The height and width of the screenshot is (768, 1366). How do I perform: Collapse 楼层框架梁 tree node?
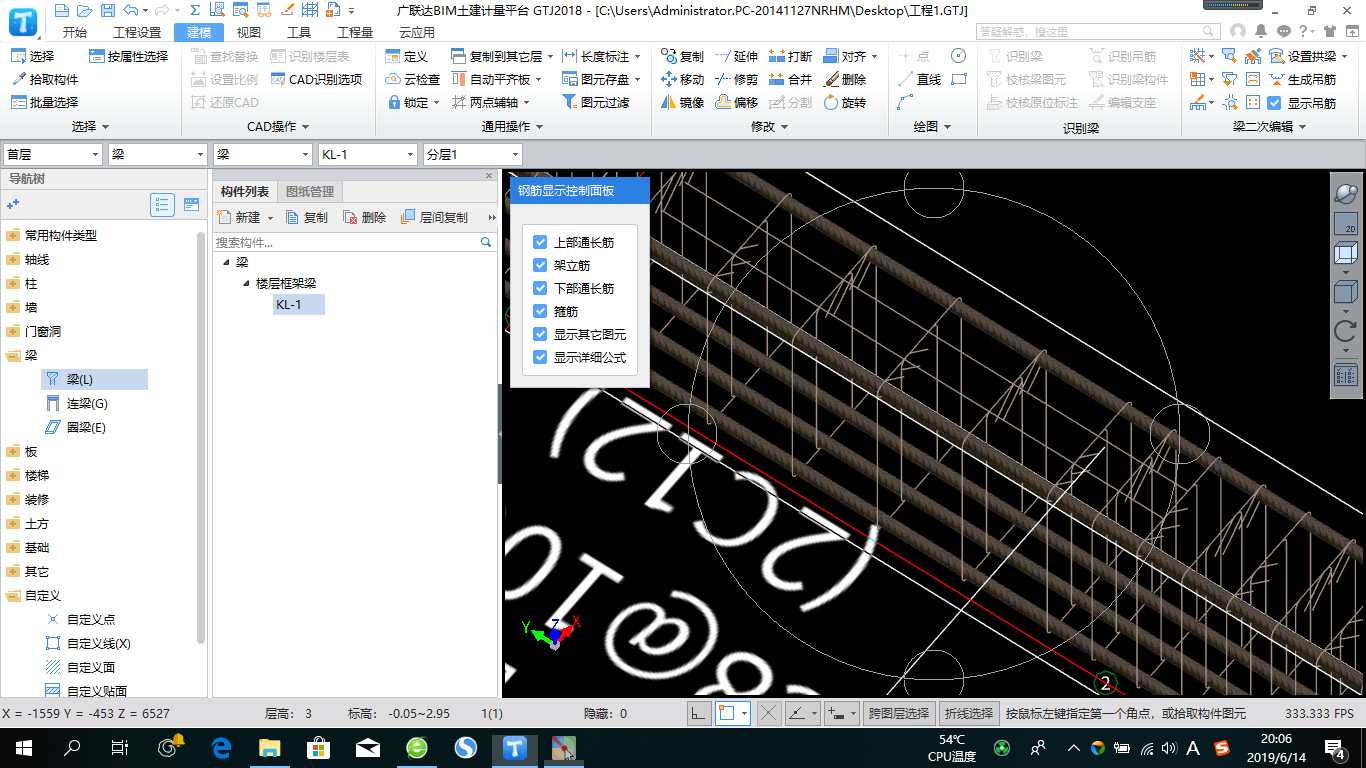coord(247,284)
